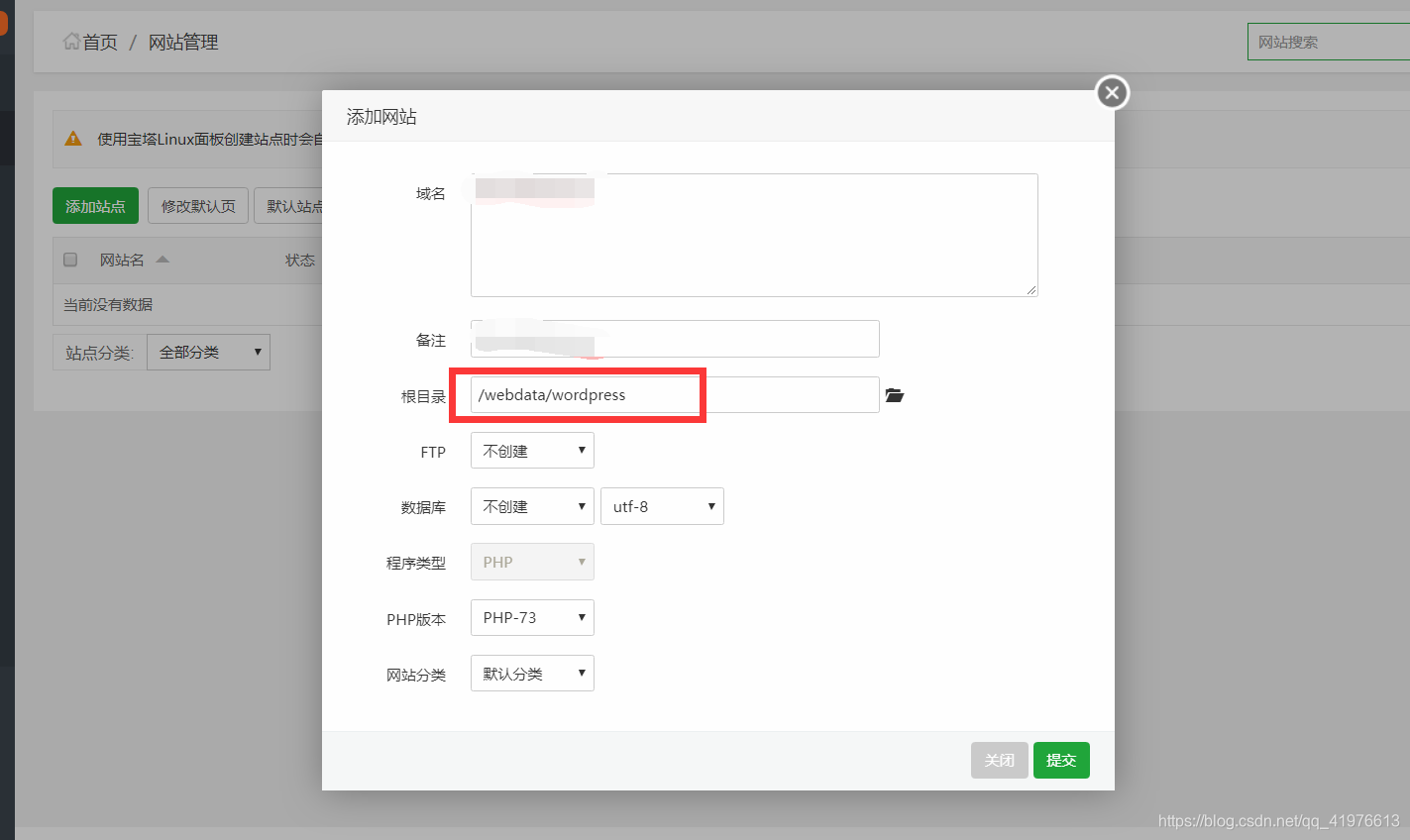Open the FTP 不创建 dropdown
The image size is (1410, 840).
(x=532, y=451)
